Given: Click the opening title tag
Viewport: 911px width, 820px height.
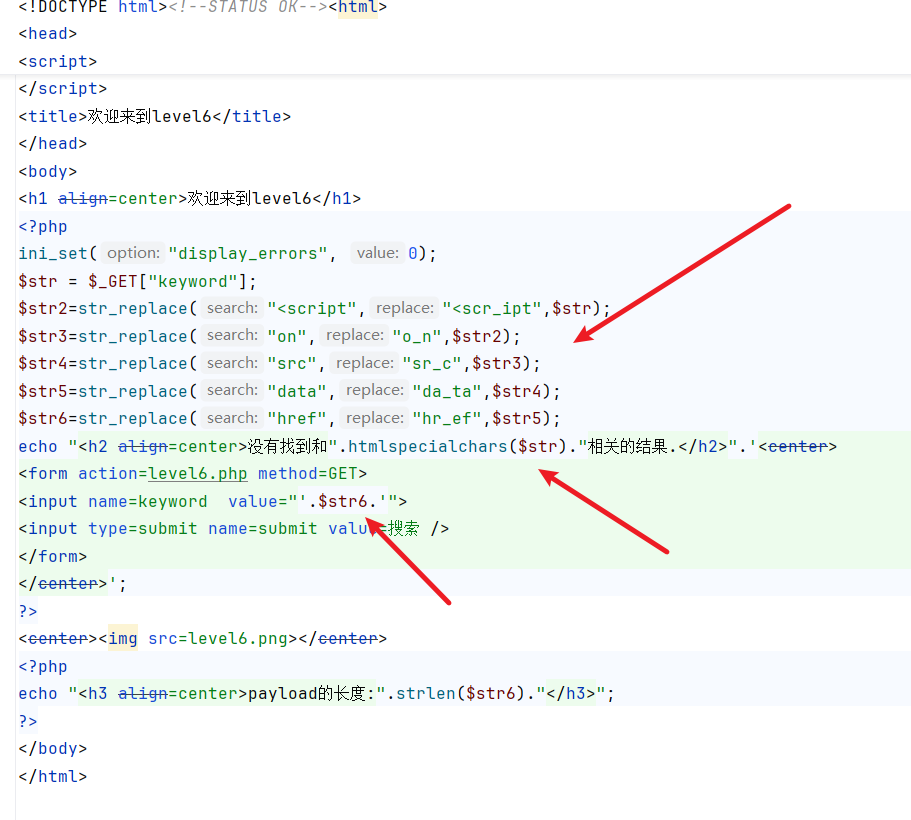Looking at the screenshot, I should [53, 116].
